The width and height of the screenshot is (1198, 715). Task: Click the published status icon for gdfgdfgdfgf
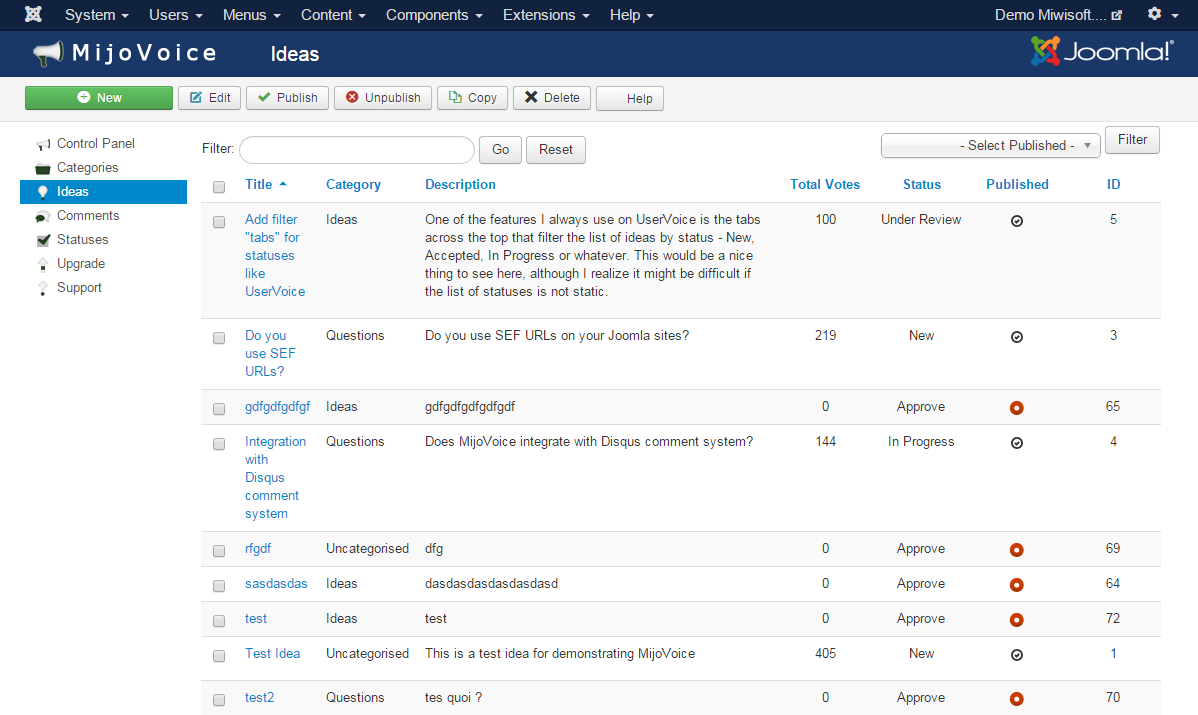click(x=1017, y=408)
